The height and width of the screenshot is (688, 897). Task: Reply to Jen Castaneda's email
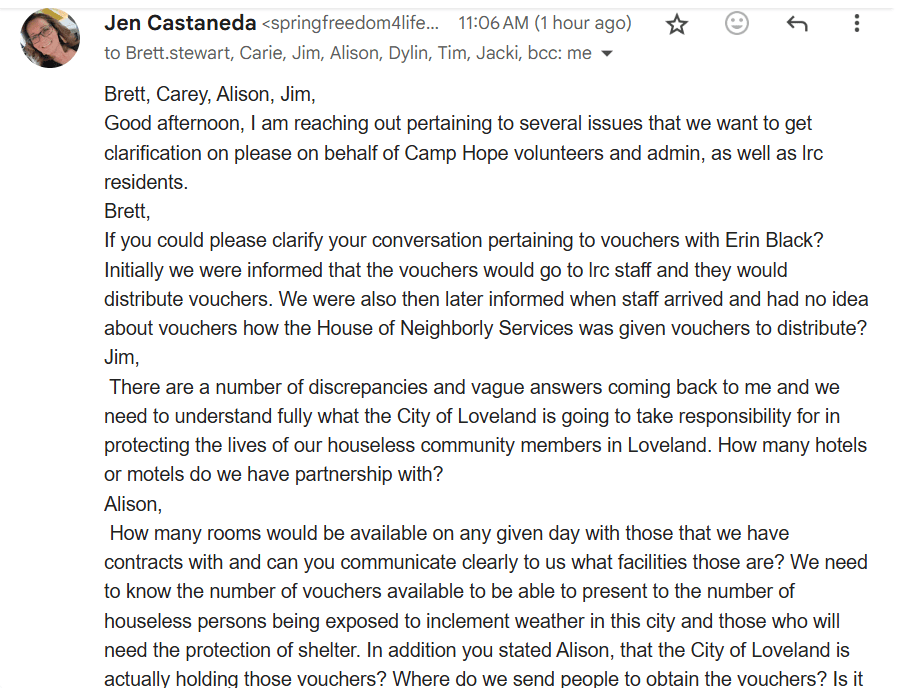point(797,24)
